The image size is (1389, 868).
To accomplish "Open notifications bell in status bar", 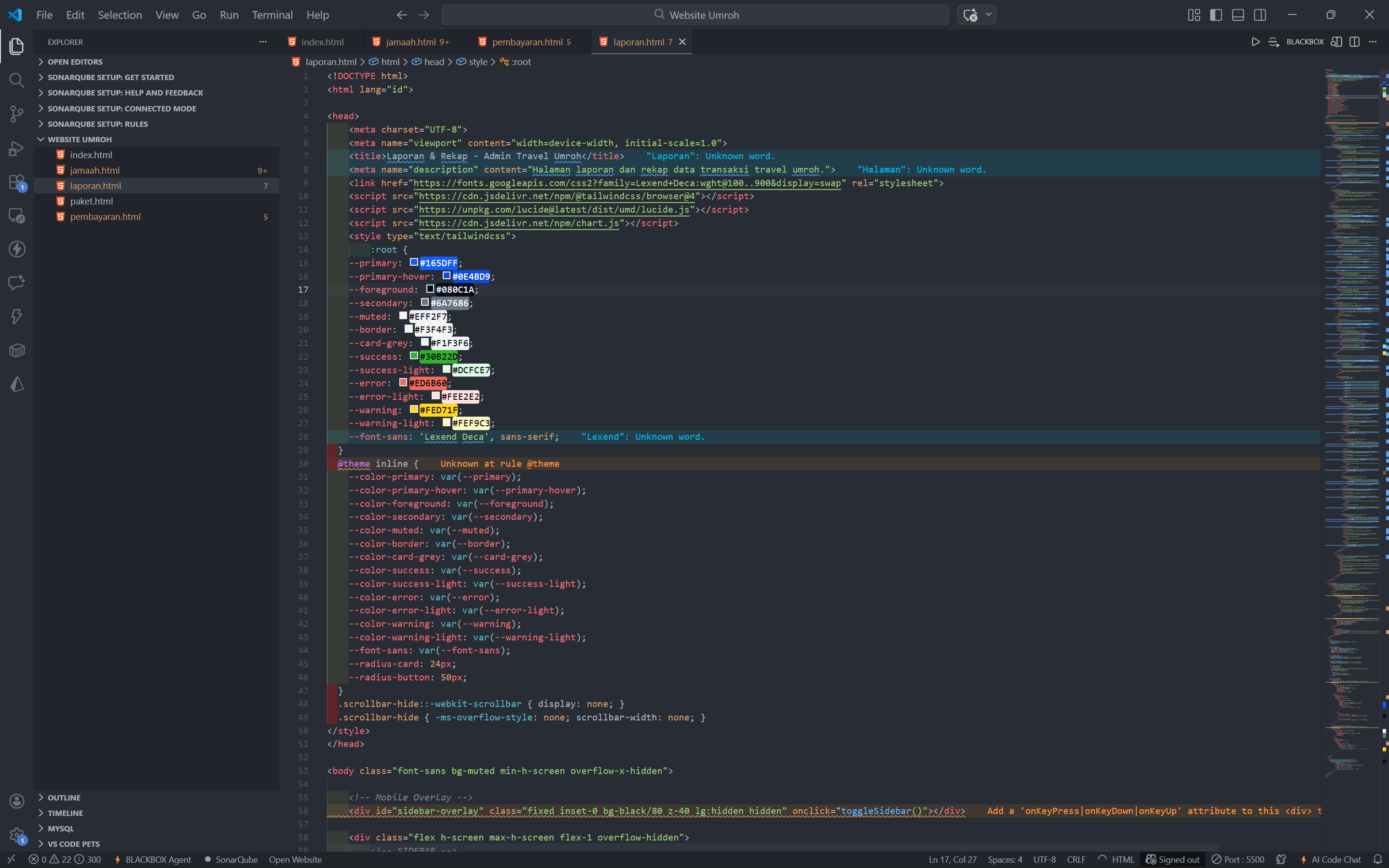I will 1377,859.
